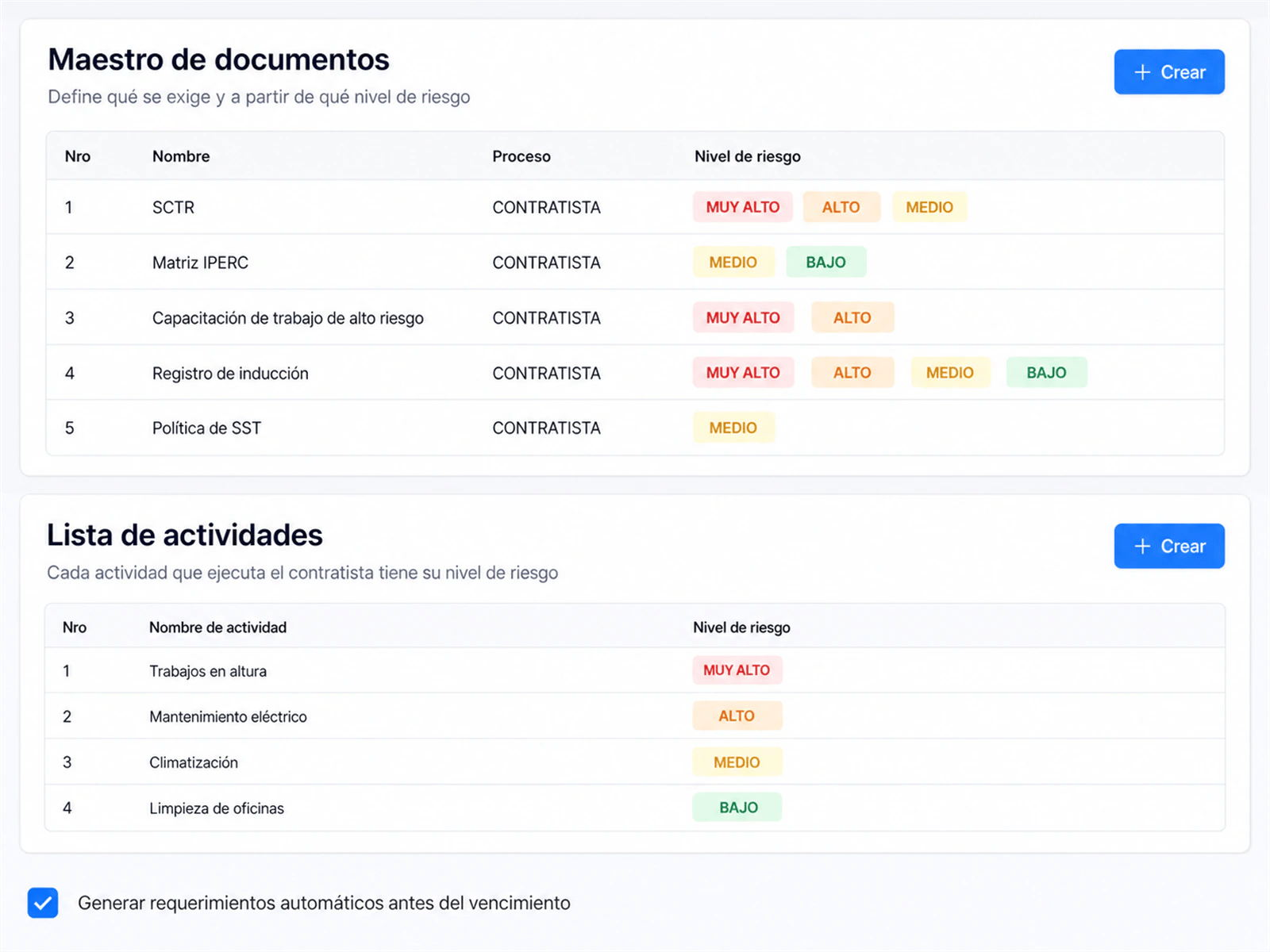Click Proceso column header
This screenshot has width=1270, height=952.
click(521, 156)
